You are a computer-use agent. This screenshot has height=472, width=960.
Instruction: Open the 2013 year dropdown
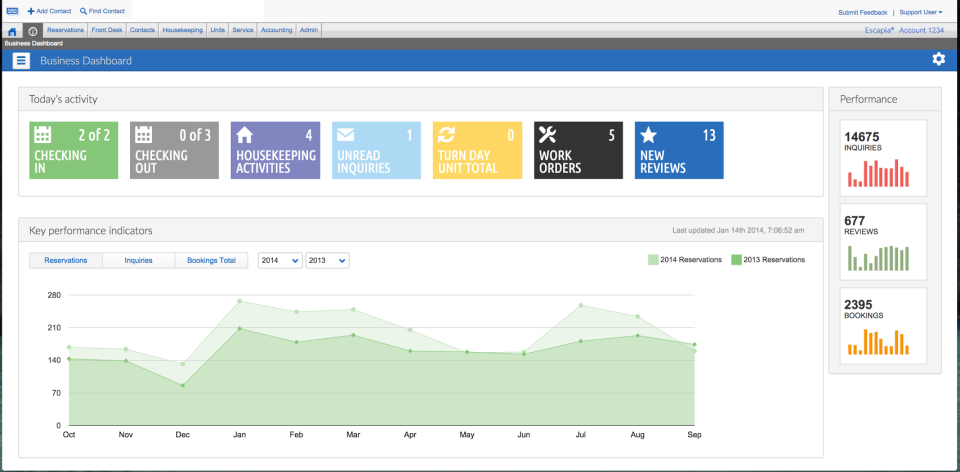328,260
